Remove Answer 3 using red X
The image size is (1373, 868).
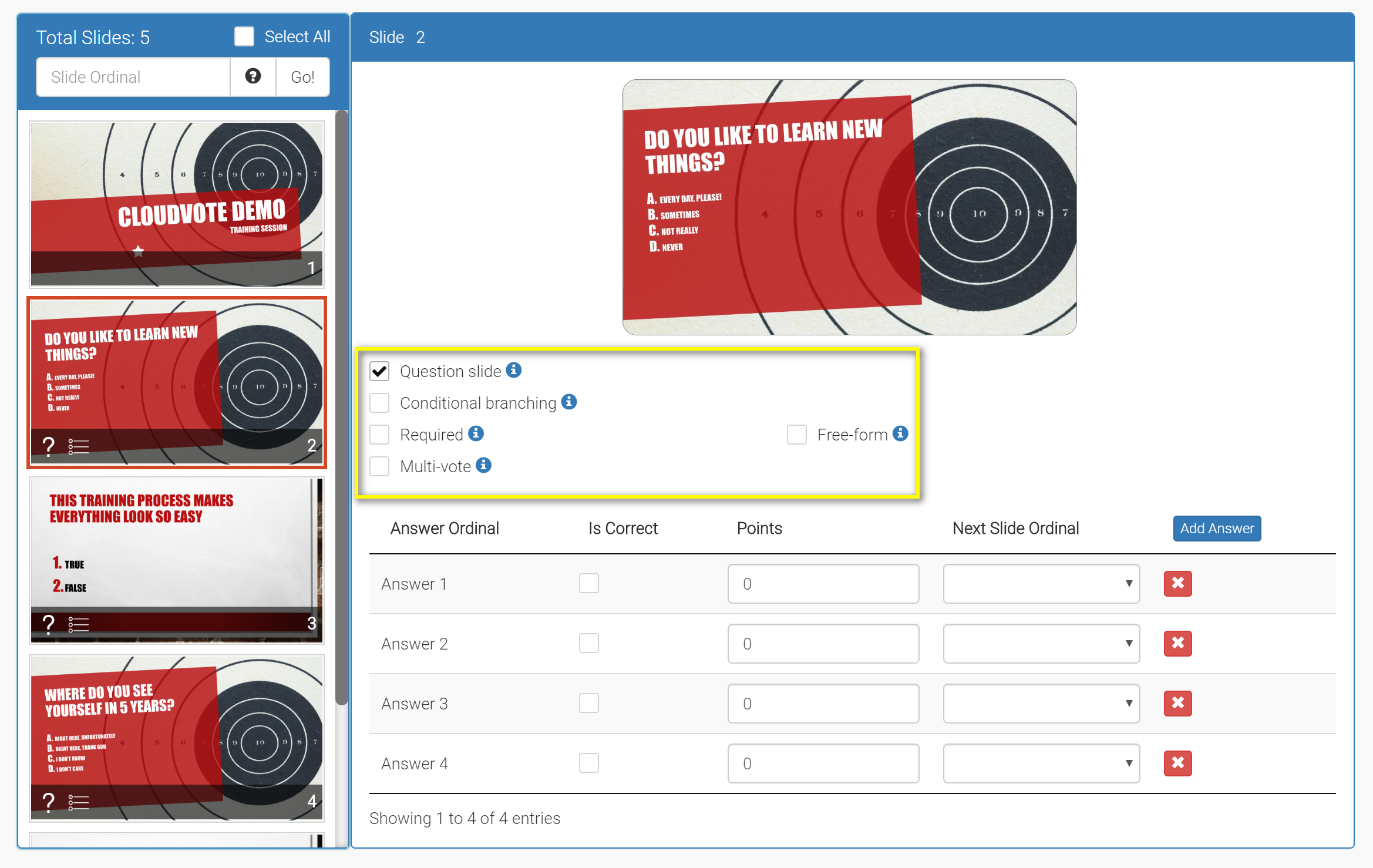coord(1177,703)
